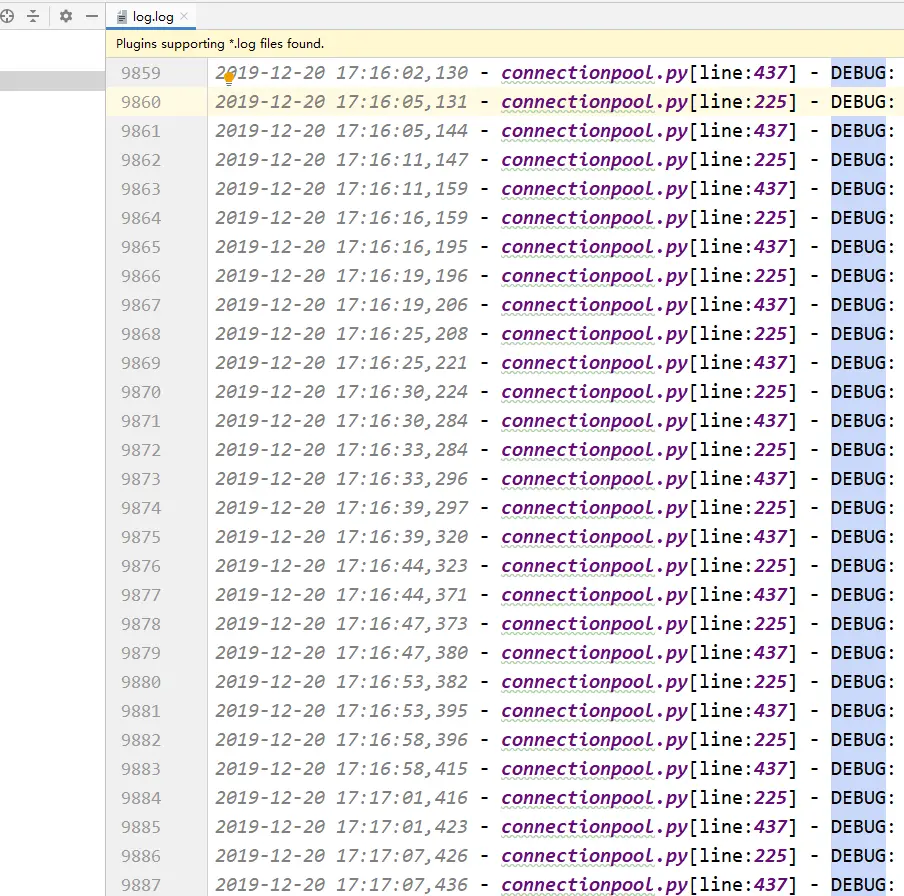This screenshot has width=904, height=896.
Task: Click connectionpool.py on line 9872
Action: [594, 450]
